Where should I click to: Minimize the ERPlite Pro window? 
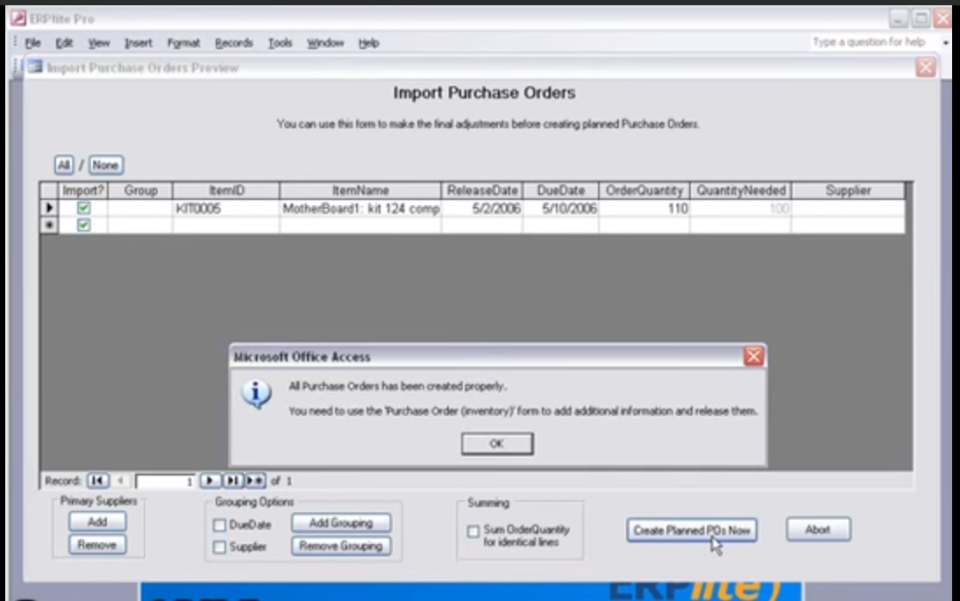pyautogui.click(x=898, y=18)
